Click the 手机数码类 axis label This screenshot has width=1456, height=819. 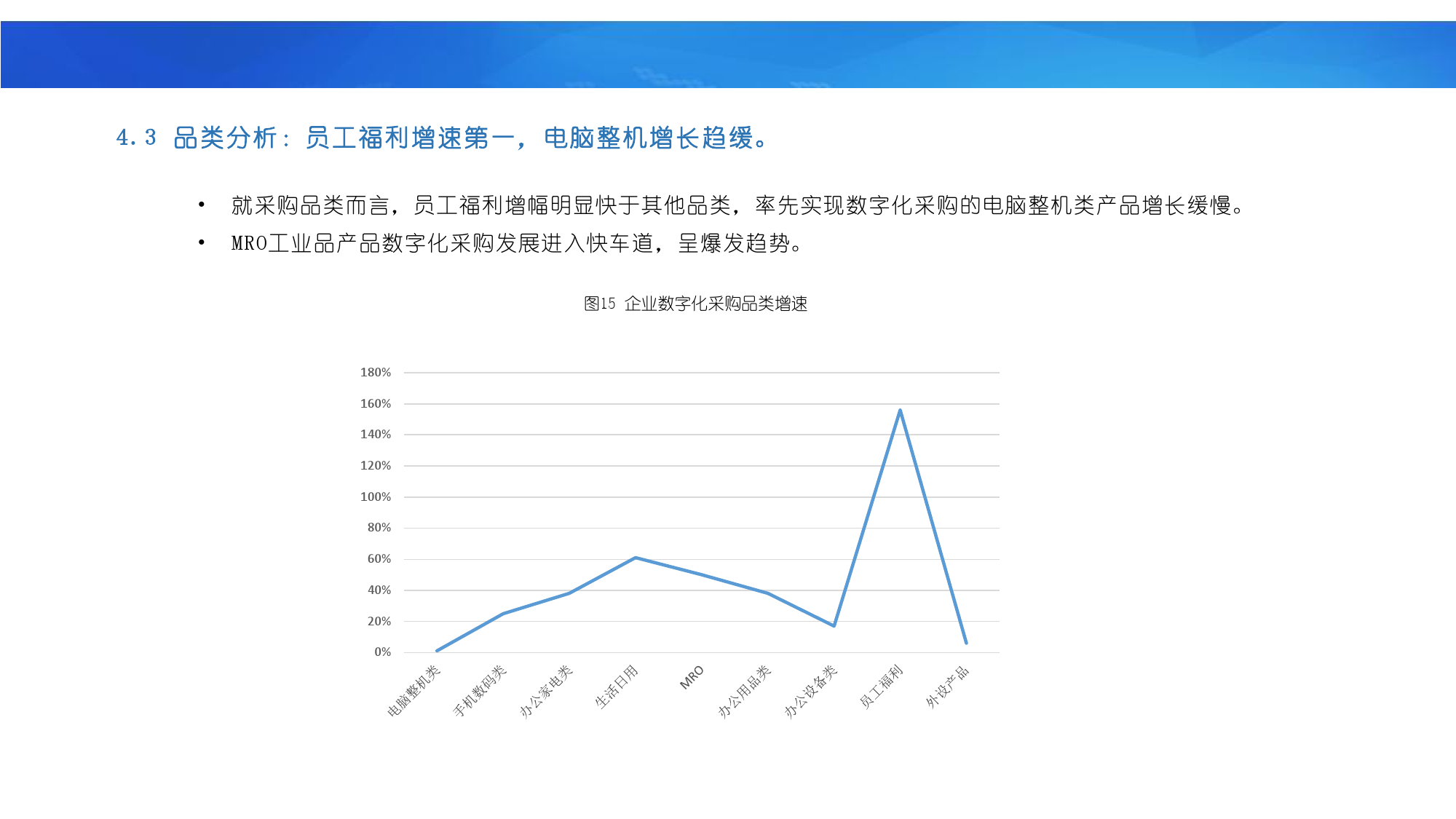tap(480, 691)
